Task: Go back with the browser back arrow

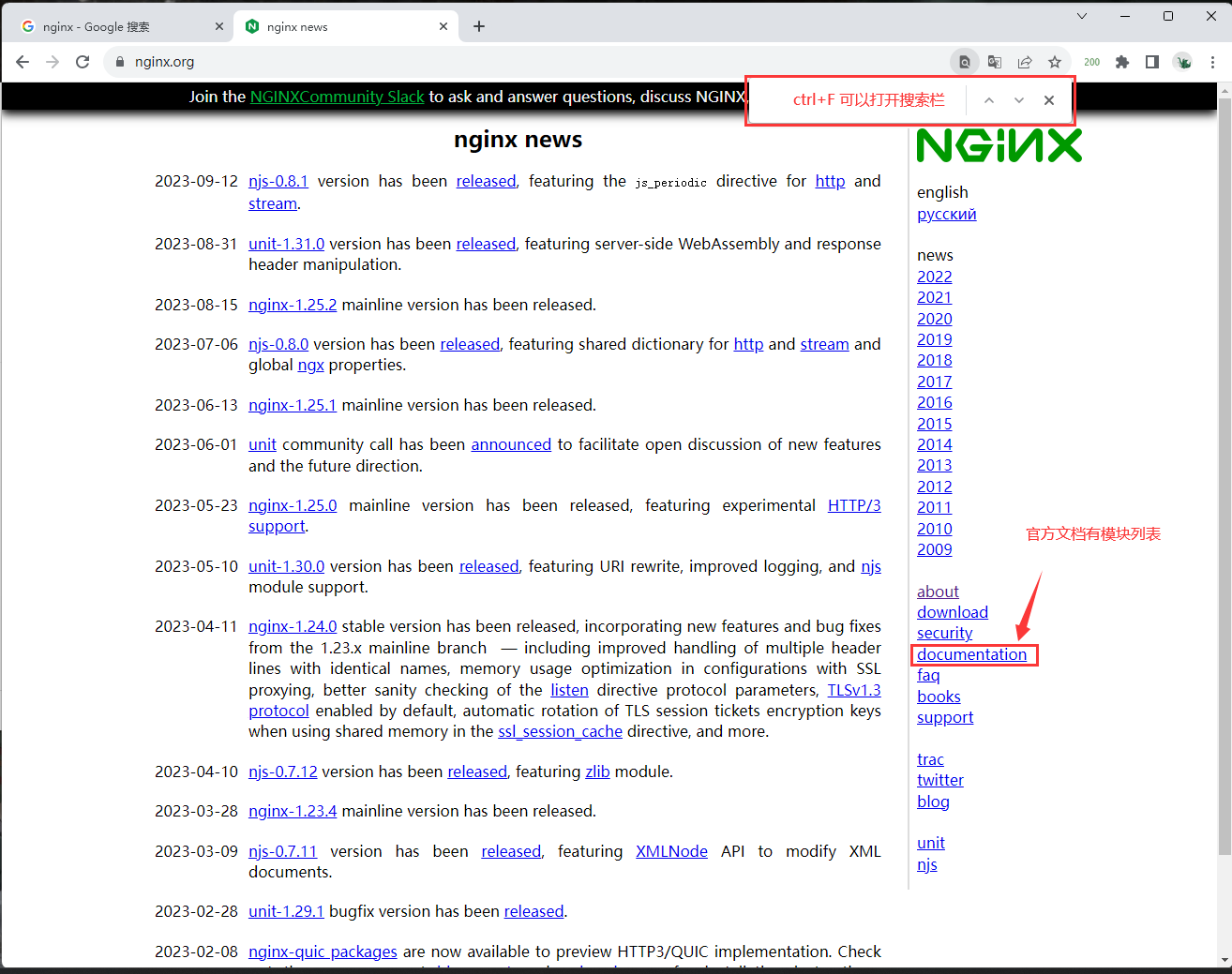Action: (23, 62)
